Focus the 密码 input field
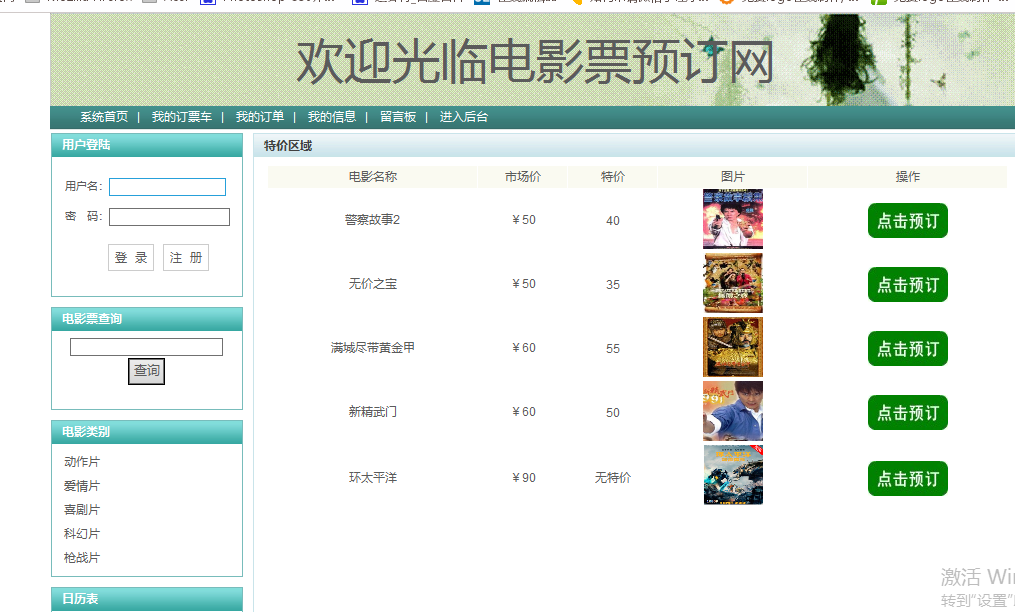1015x612 pixels. tap(169, 217)
